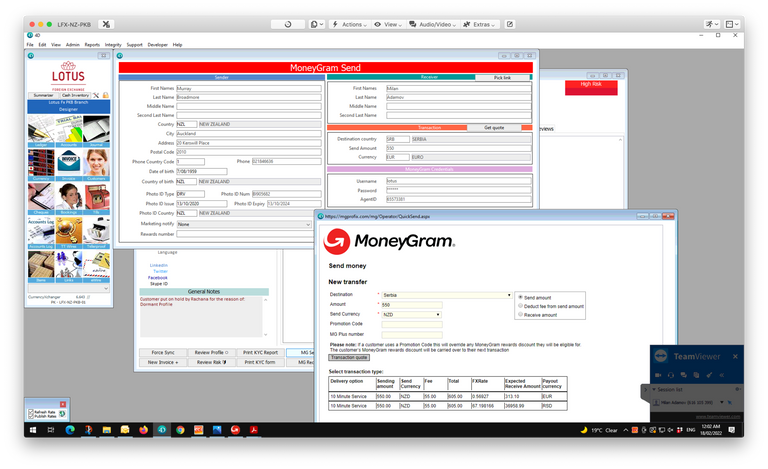Image resolution: width=768 pixels, height=469 pixels.
Task: Click the General Notes scrollbar
Action: pyautogui.click(x=265, y=317)
